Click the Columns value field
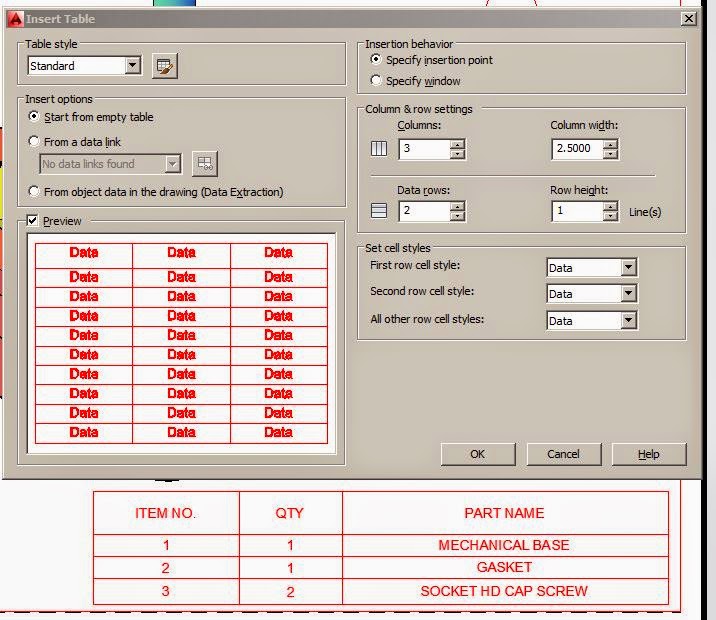Image resolution: width=716 pixels, height=620 pixels. [x=424, y=149]
